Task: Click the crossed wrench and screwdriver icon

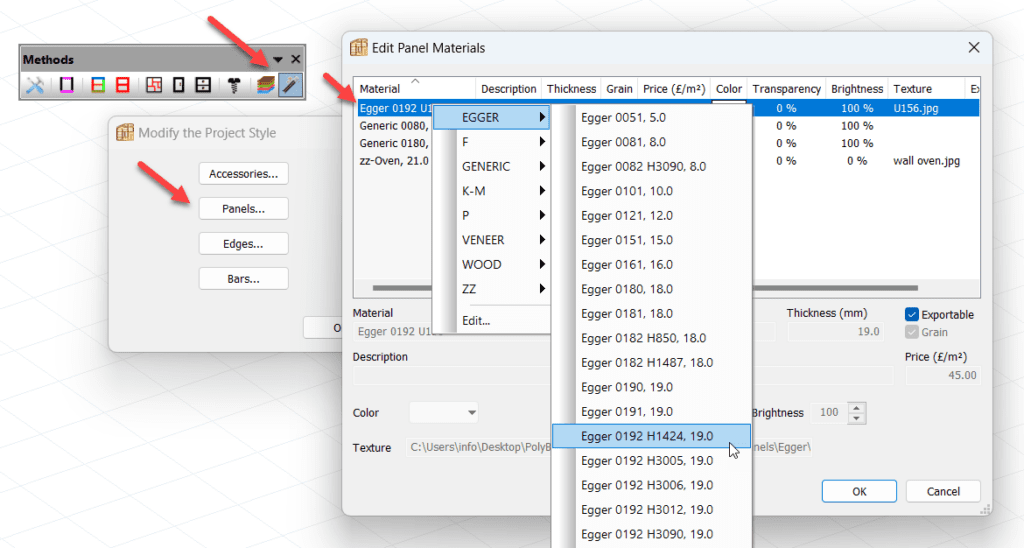Action: click(35, 86)
